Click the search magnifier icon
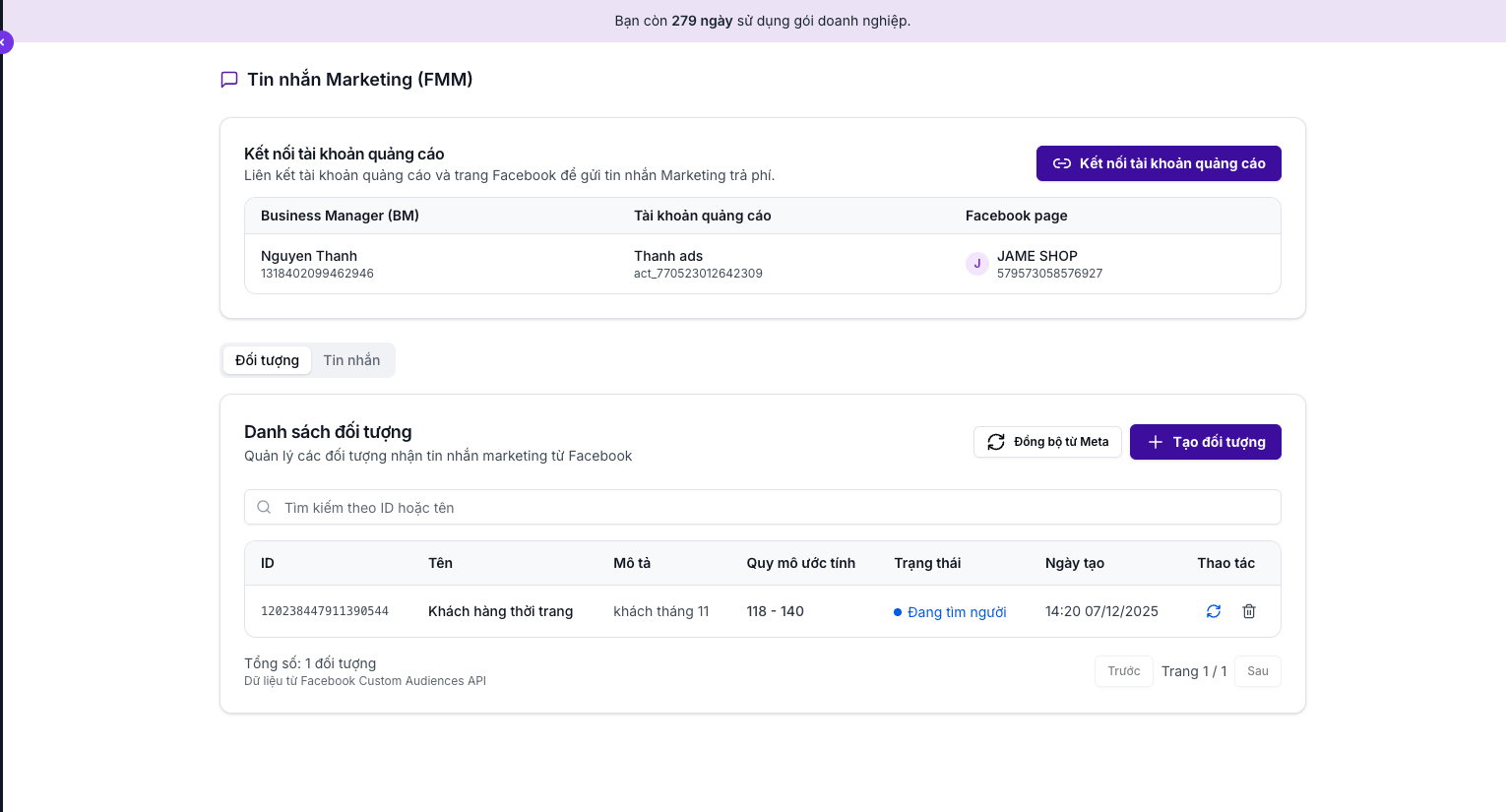The height and width of the screenshot is (812, 1506). (264, 508)
